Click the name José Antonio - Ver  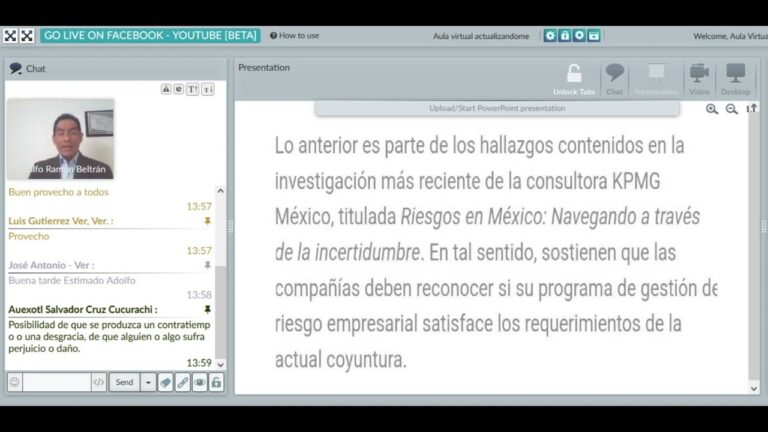pos(51,265)
